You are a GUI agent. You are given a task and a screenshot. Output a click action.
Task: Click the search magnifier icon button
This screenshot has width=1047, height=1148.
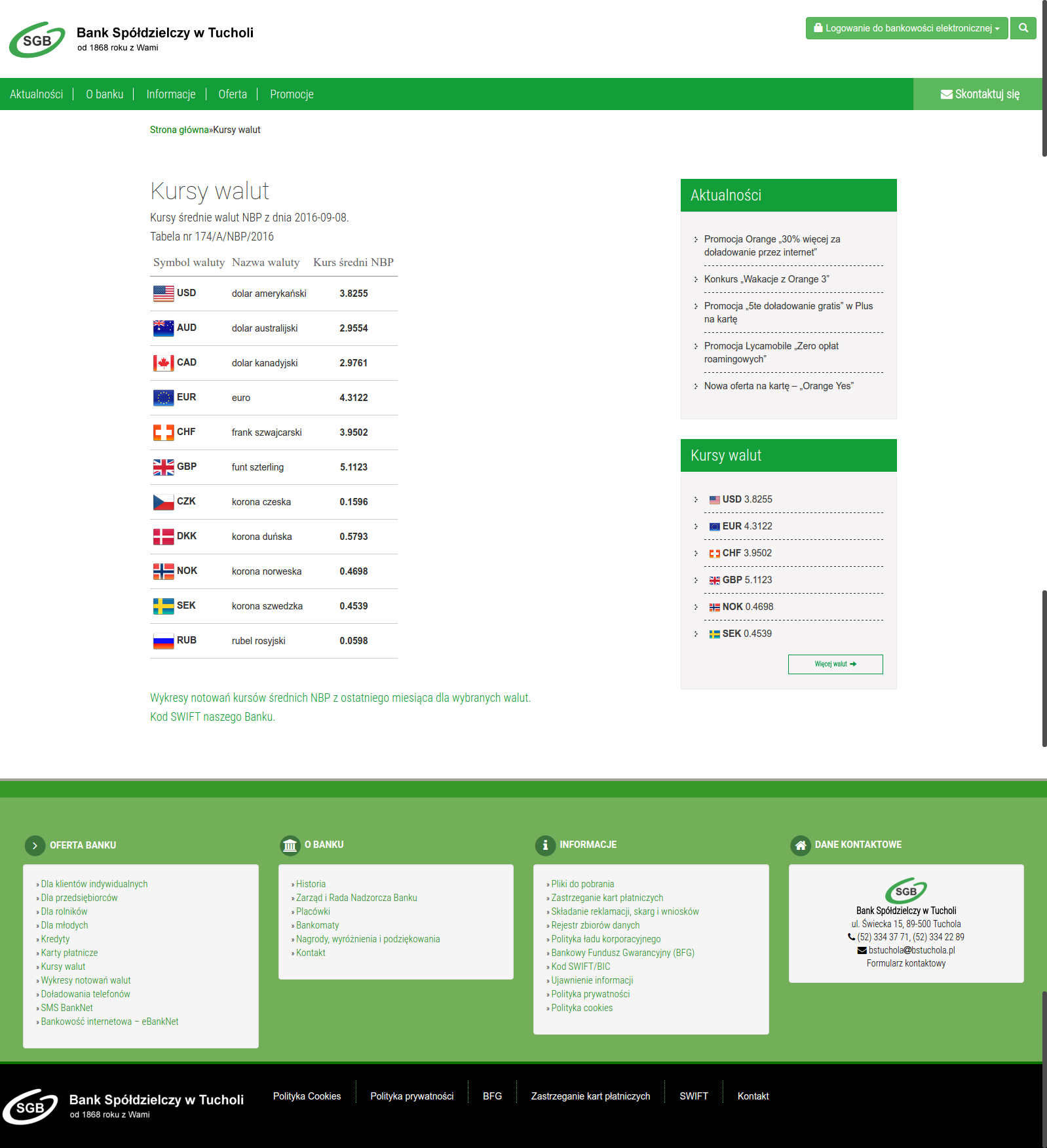click(x=1023, y=28)
